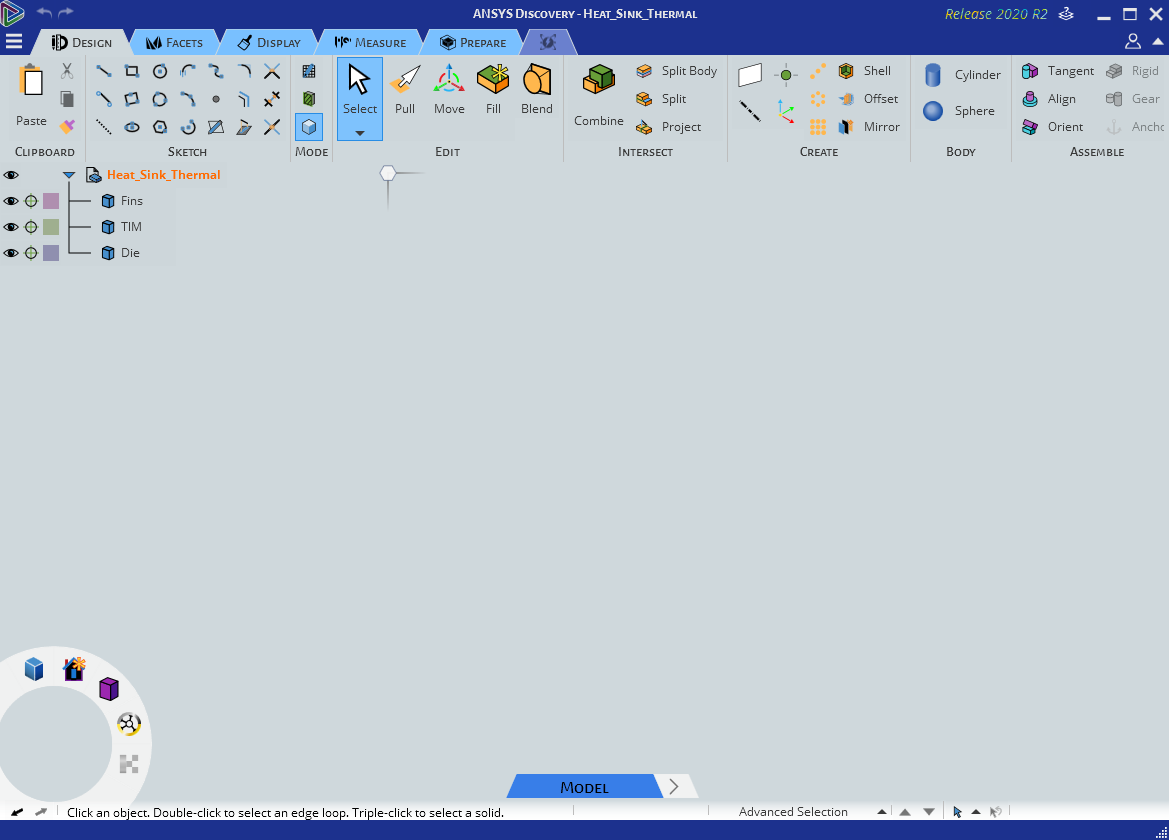Switch to the Facets tab

point(174,42)
